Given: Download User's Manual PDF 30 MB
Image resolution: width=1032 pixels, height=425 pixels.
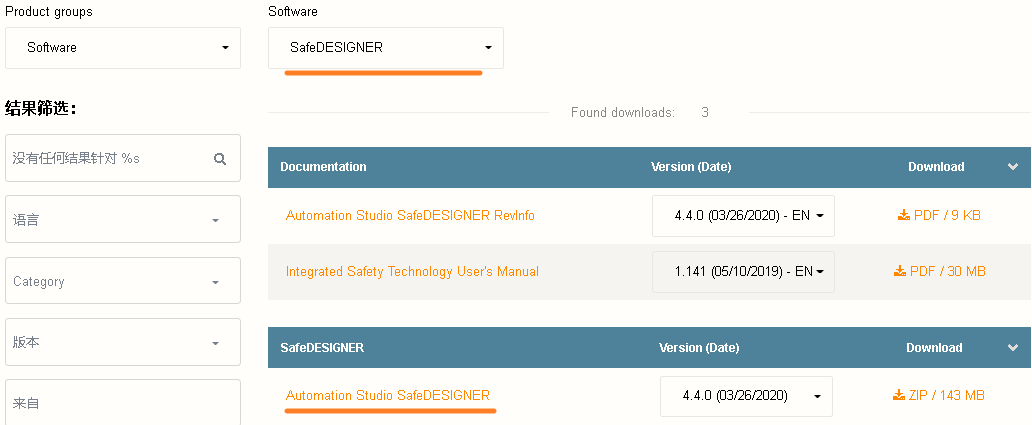Looking at the screenshot, I should (939, 271).
